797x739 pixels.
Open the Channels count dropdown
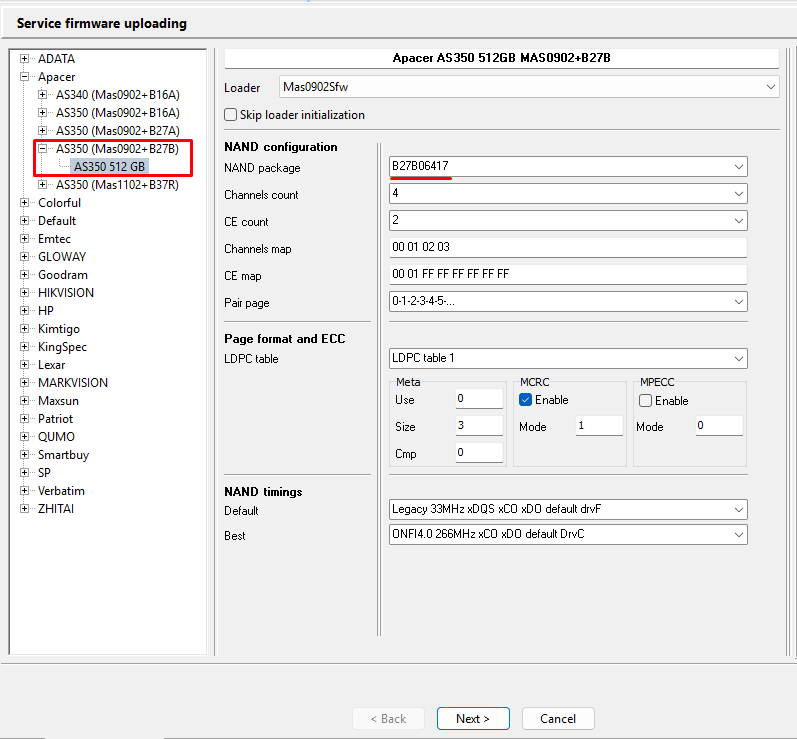click(x=568, y=194)
